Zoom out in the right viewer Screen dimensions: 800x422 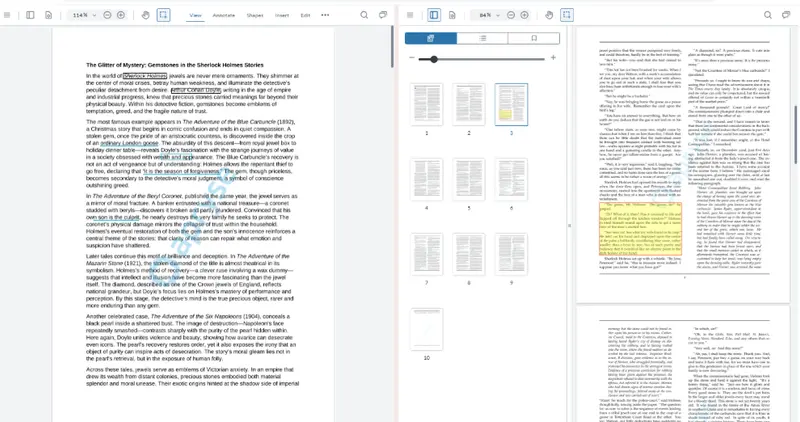511,15
